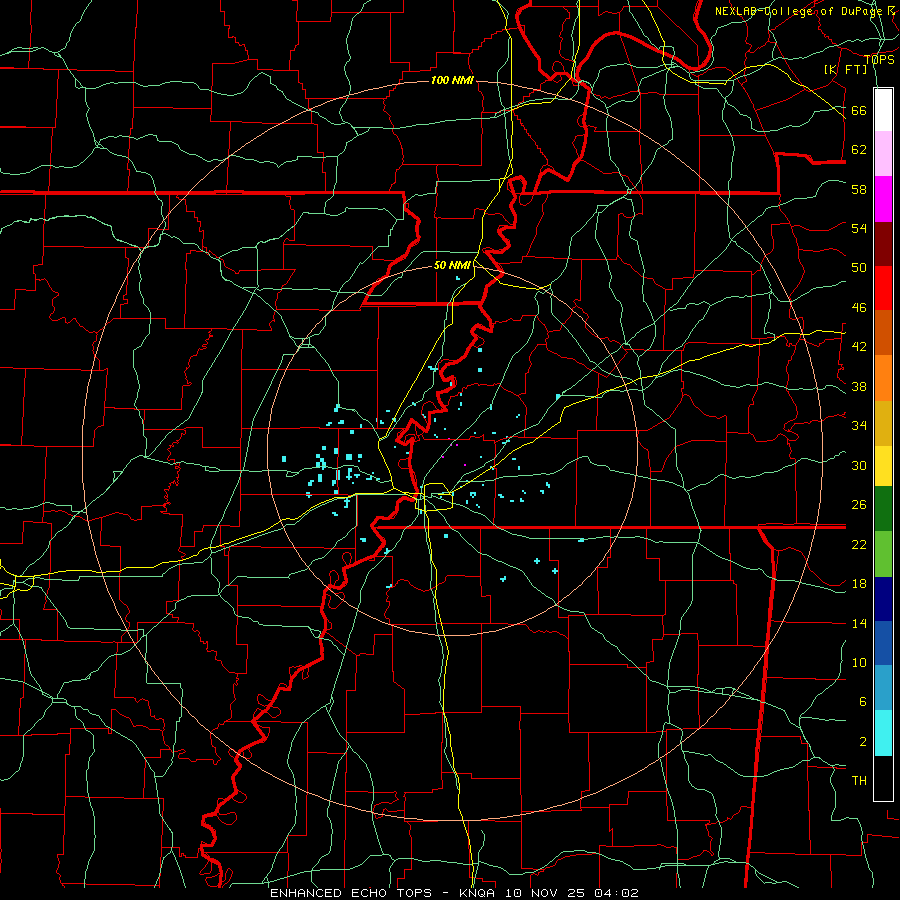
Task: Click the "KNQA" station identifier
Action: (x=477, y=893)
